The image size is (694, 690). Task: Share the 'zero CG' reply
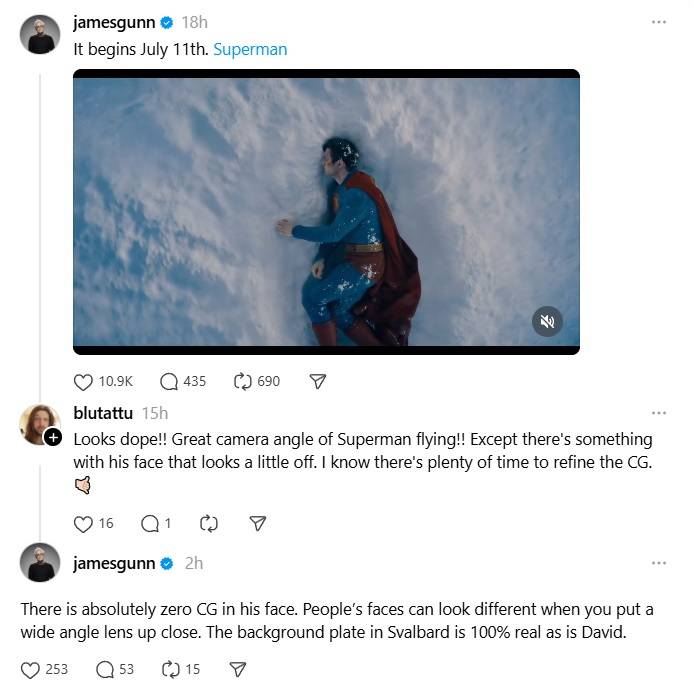coord(237,669)
